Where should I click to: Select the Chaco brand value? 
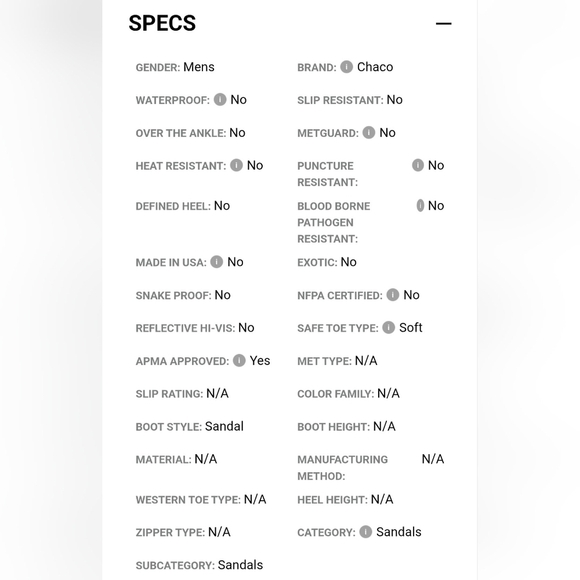coord(375,67)
